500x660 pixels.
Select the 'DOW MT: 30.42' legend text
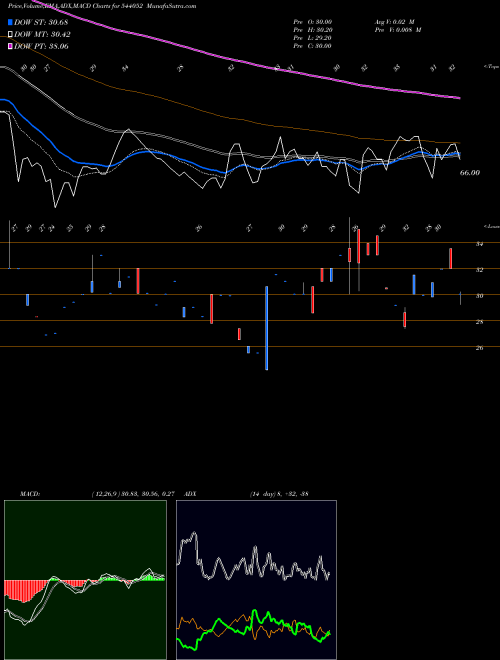(x=43, y=35)
